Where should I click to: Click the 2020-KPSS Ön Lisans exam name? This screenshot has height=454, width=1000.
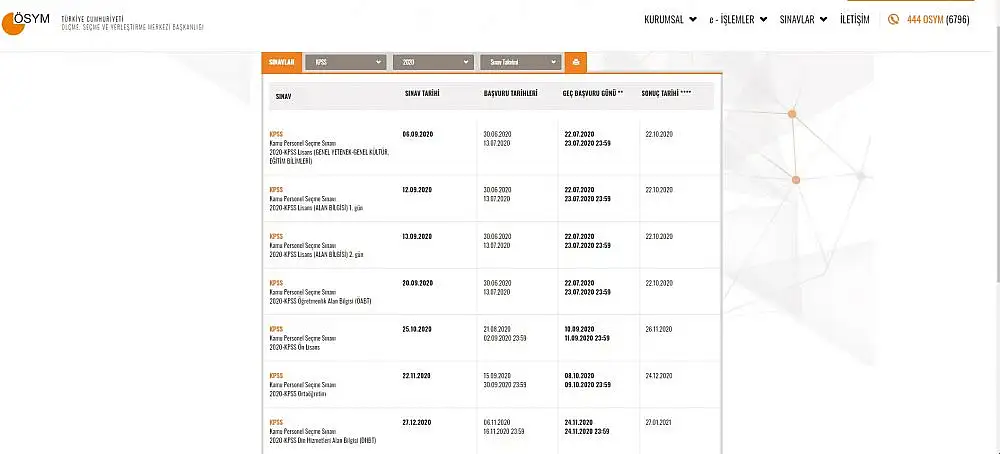coord(295,348)
